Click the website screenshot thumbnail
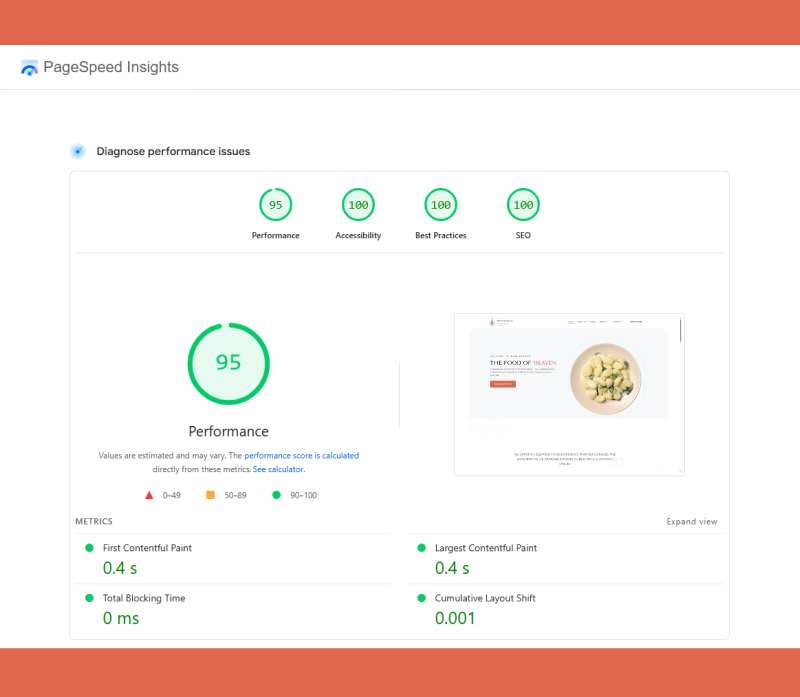 coord(569,394)
